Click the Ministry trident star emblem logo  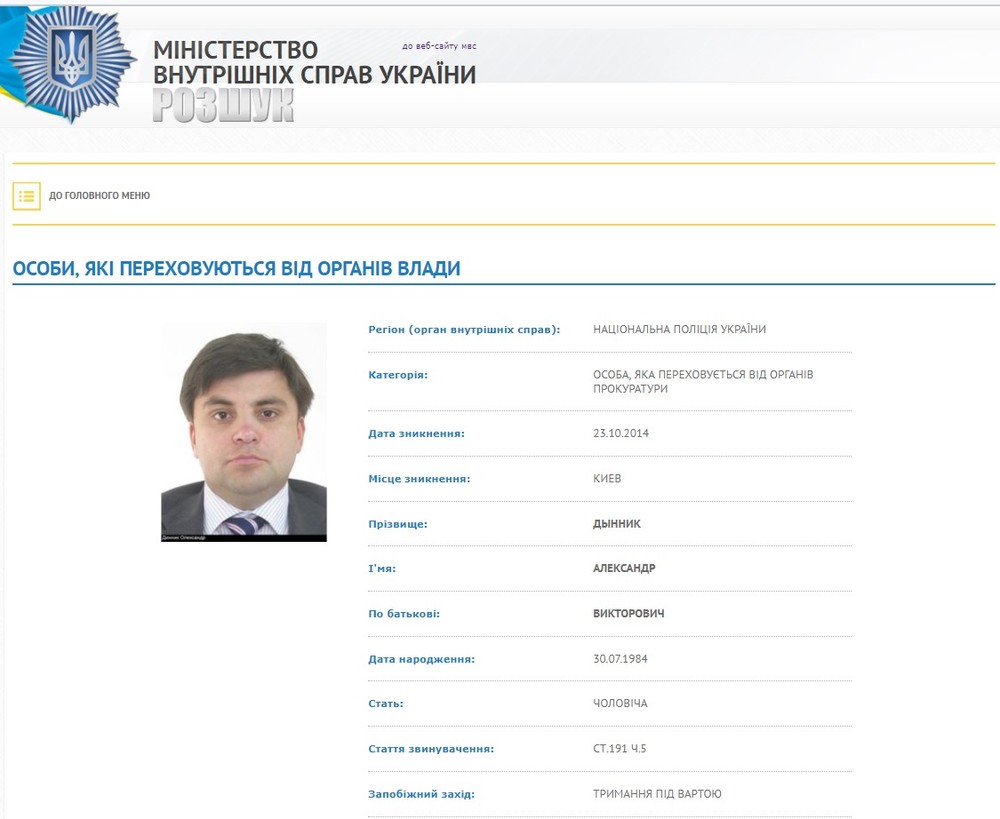pos(71,65)
